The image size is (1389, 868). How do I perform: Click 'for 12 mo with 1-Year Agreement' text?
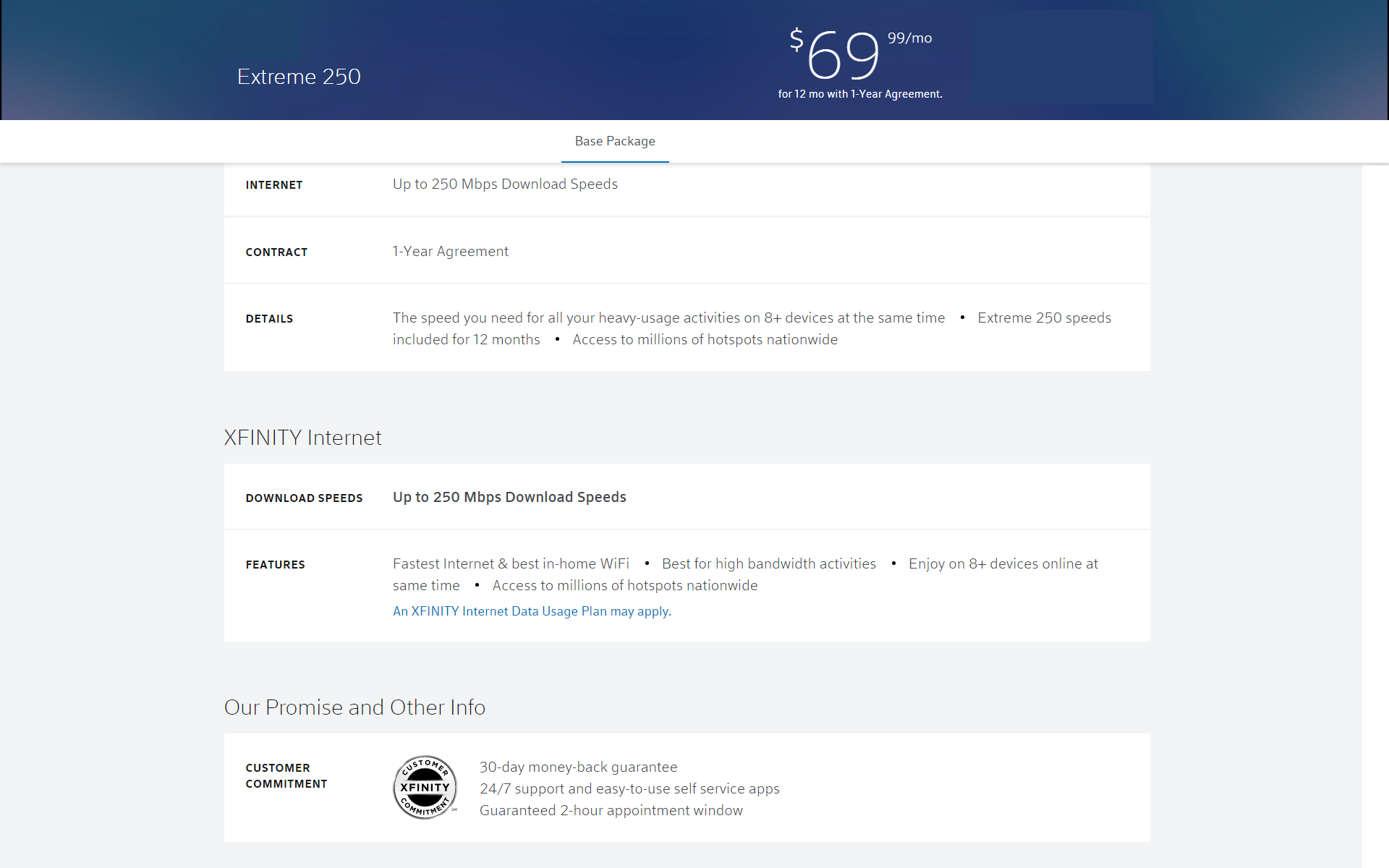click(860, 94)
